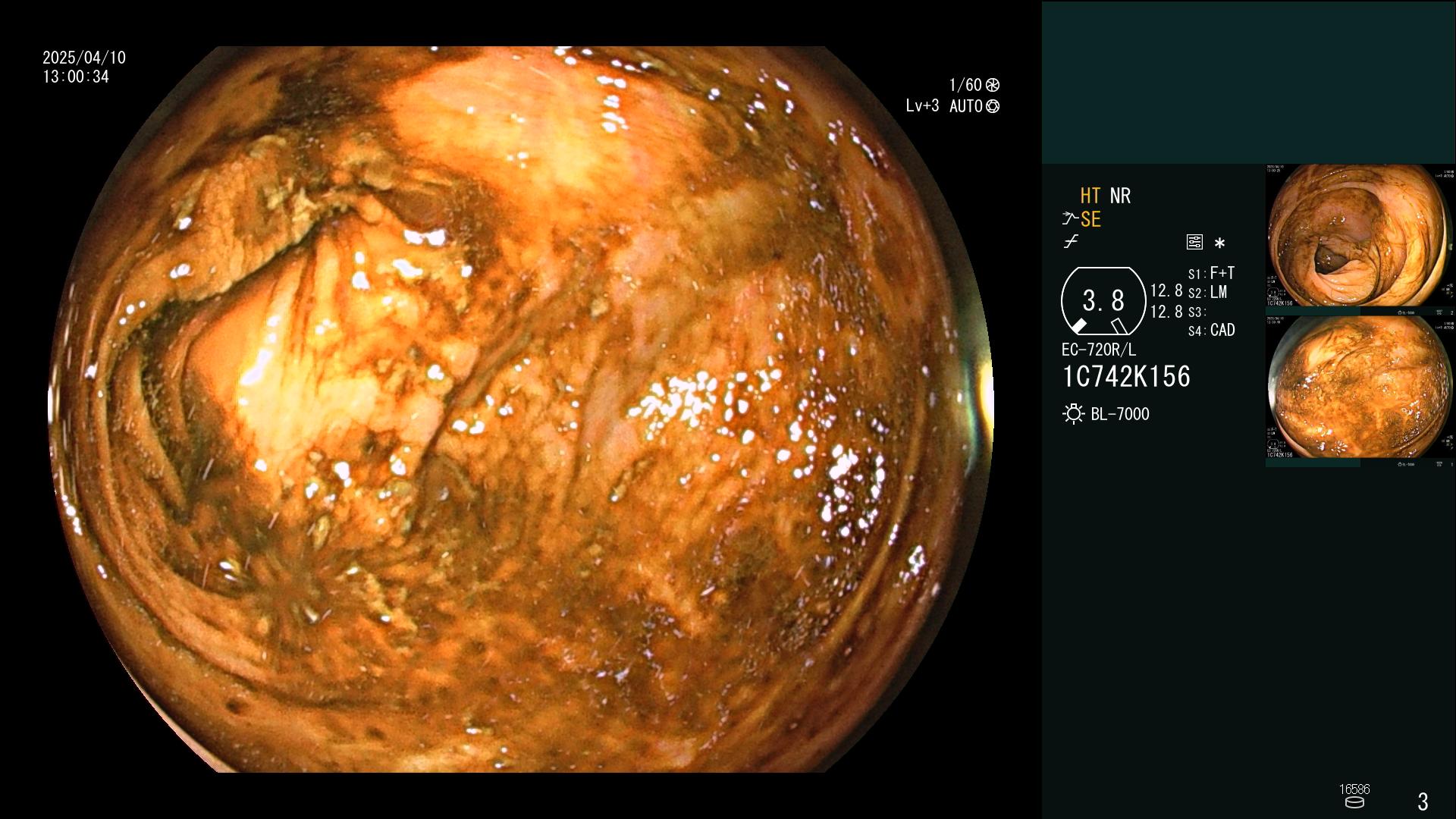Image resolution: width=1456 pixels, height=819 pixels.
Task: Select the main live endoscopy view
Action: point(521,409)
